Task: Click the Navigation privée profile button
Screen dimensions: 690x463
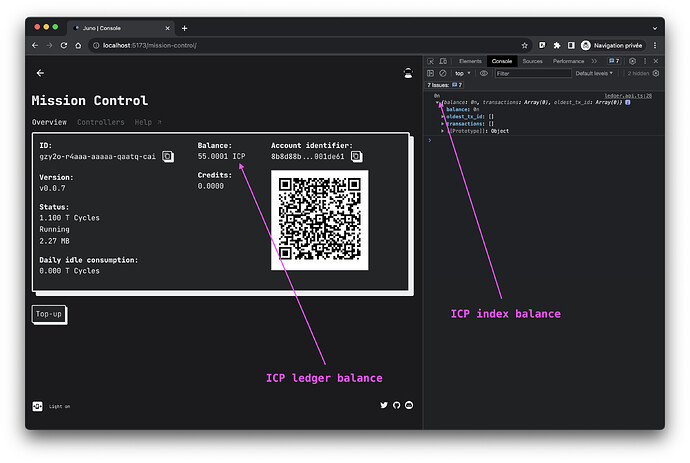Action: (x=612, y=45)
